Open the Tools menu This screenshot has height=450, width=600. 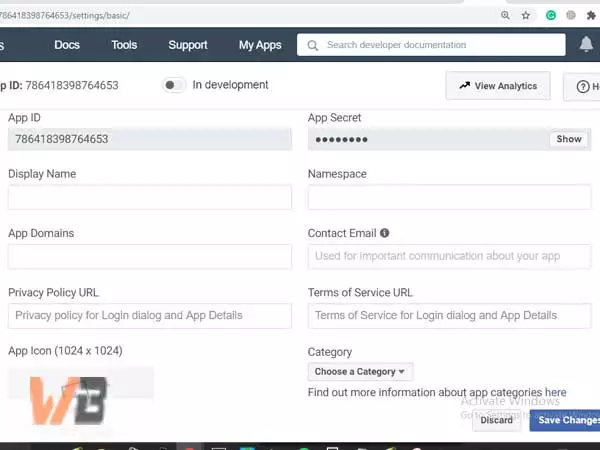coord(124,45)
